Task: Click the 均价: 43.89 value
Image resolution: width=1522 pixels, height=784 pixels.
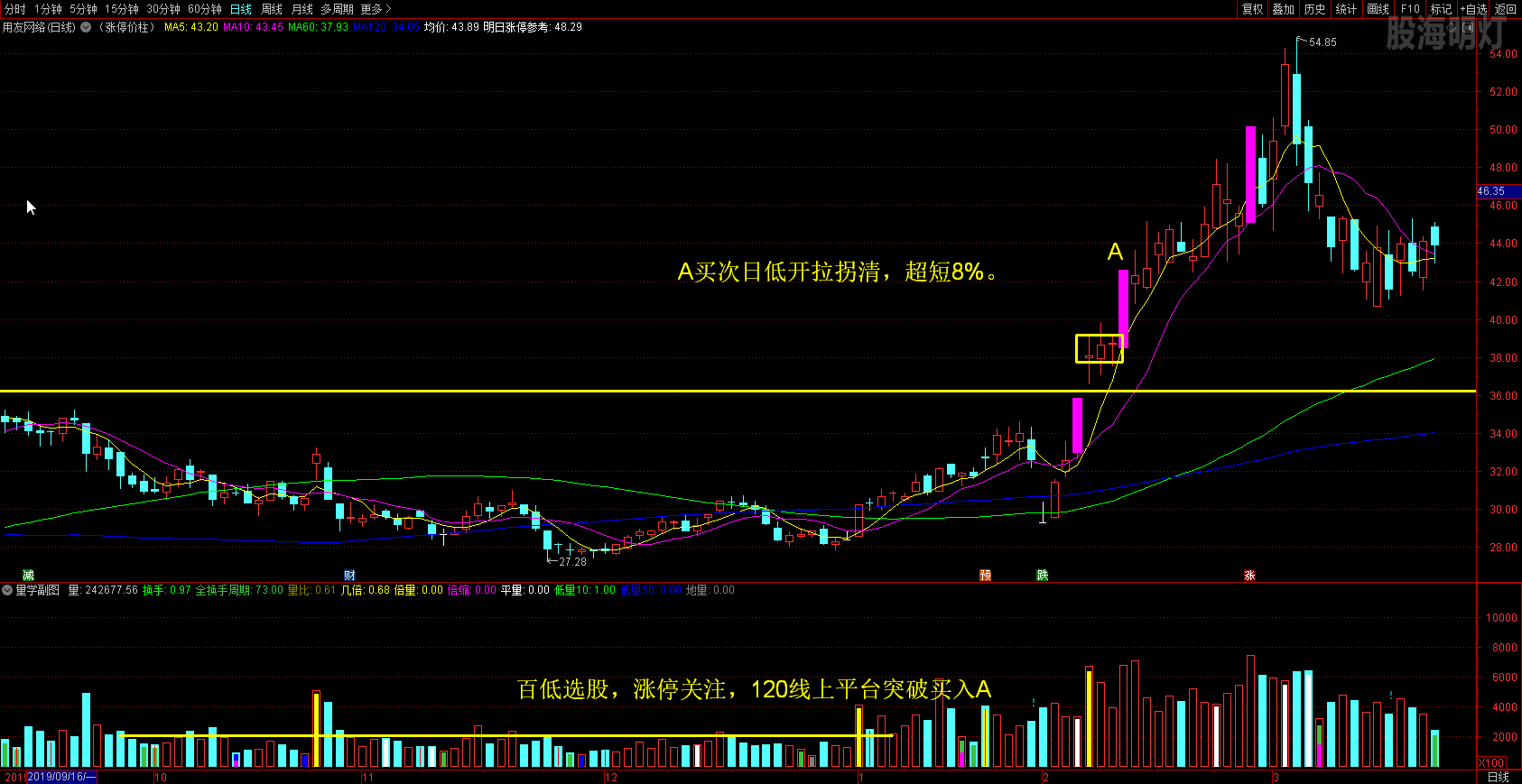Action: coord(451,27)
